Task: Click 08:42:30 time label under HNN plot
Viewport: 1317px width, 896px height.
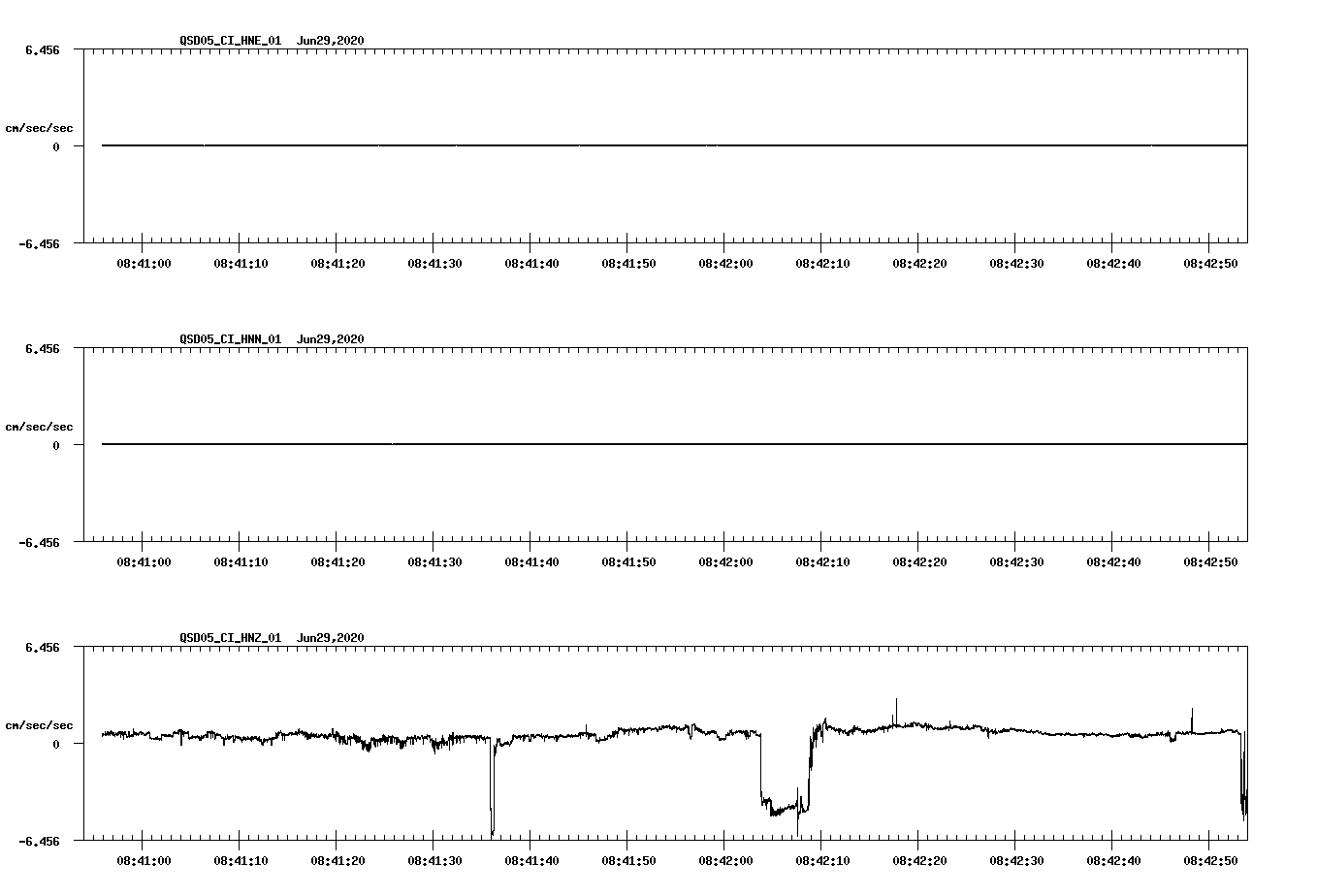Action: click(x=1016, y=562)
